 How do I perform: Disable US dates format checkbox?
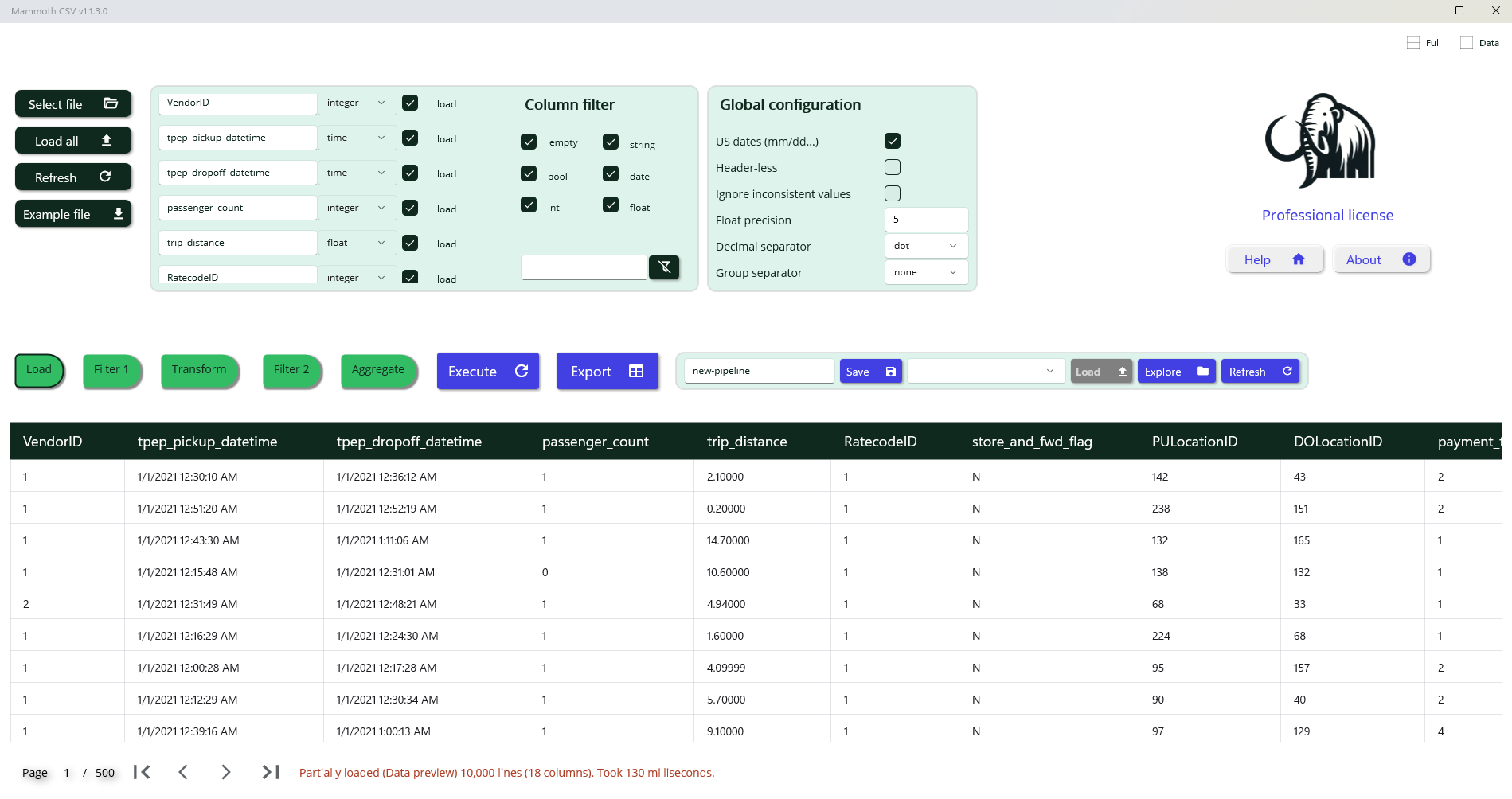point(893,141)
